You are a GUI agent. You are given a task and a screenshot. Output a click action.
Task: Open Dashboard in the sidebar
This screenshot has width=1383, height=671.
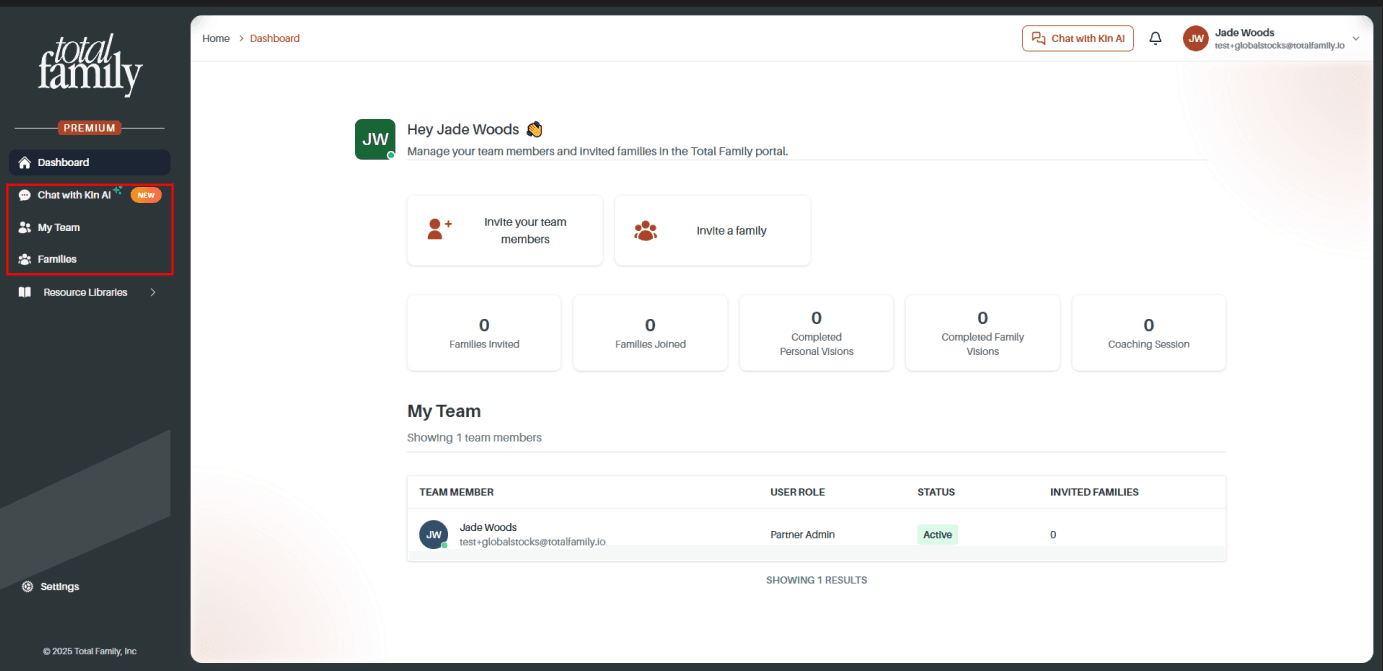coord(90,162)
